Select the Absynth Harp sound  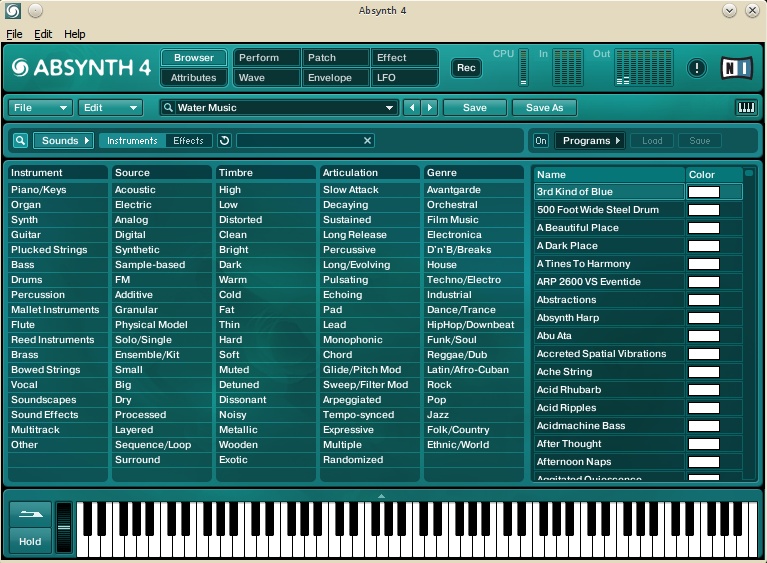tap(609, 318)
